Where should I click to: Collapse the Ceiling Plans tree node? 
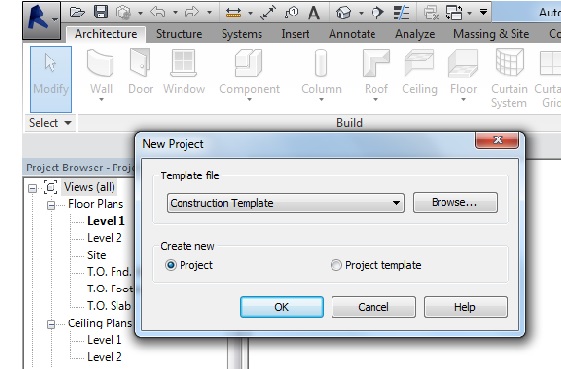tap(51, 324)
